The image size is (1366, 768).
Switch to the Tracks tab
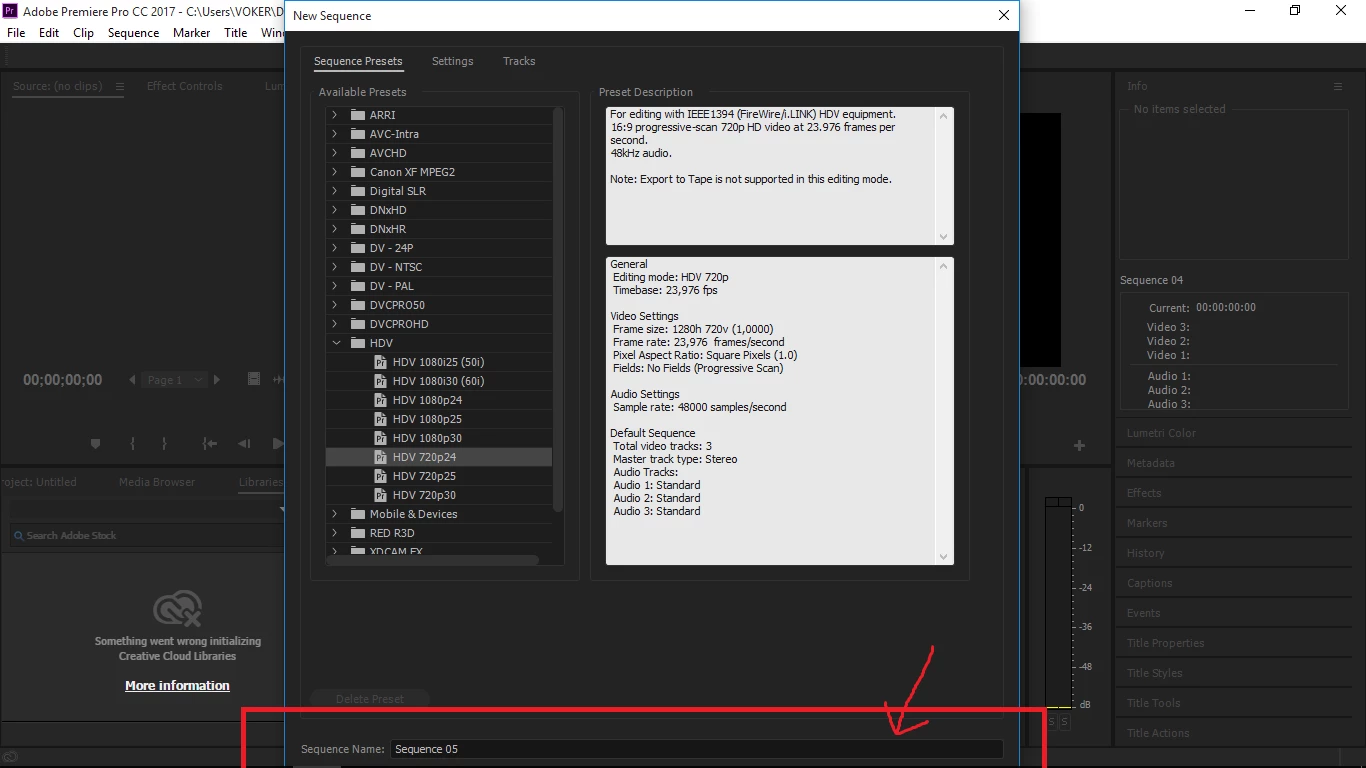coord(519,61)
